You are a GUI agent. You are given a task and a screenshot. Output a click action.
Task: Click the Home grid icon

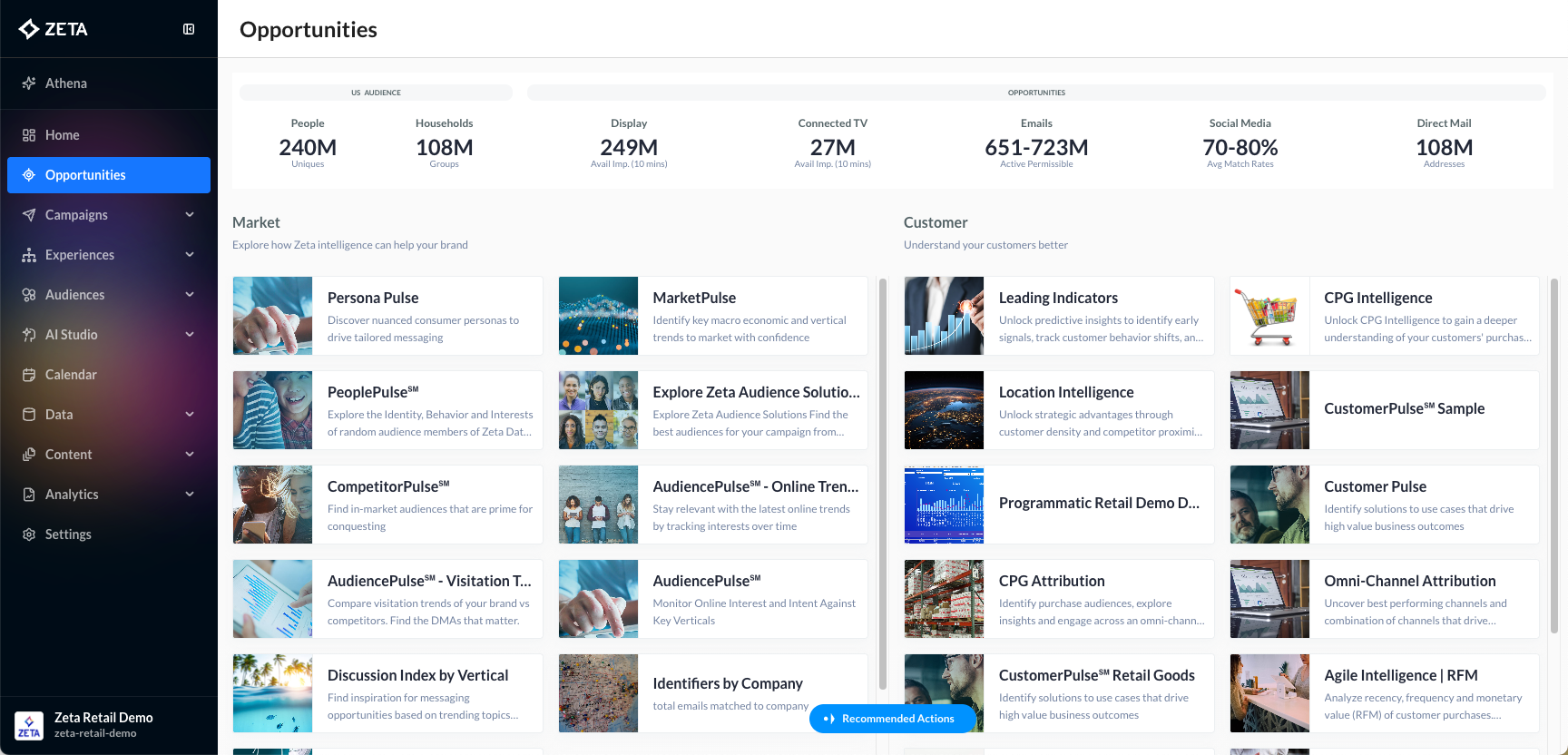pyautogui.click(x=29, y=135)
